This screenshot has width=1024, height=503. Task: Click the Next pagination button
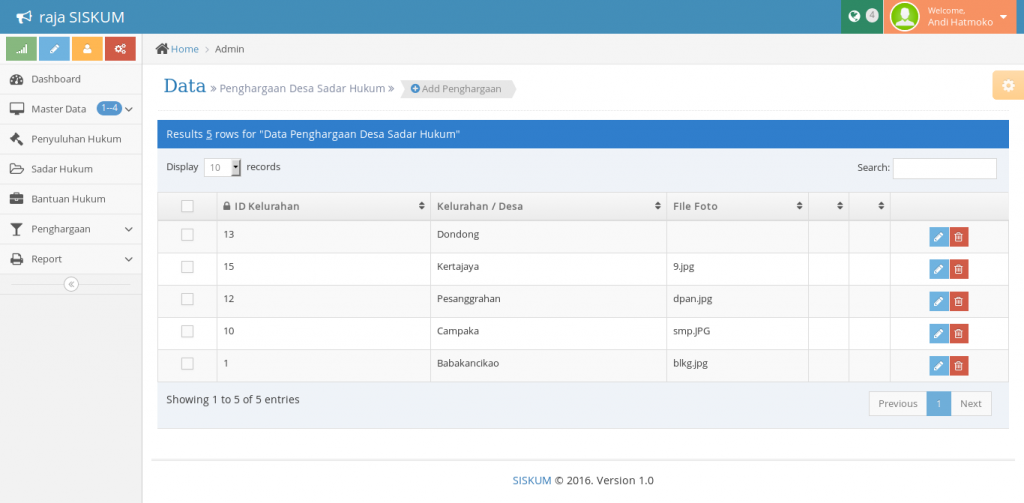[x=971, y=403]
